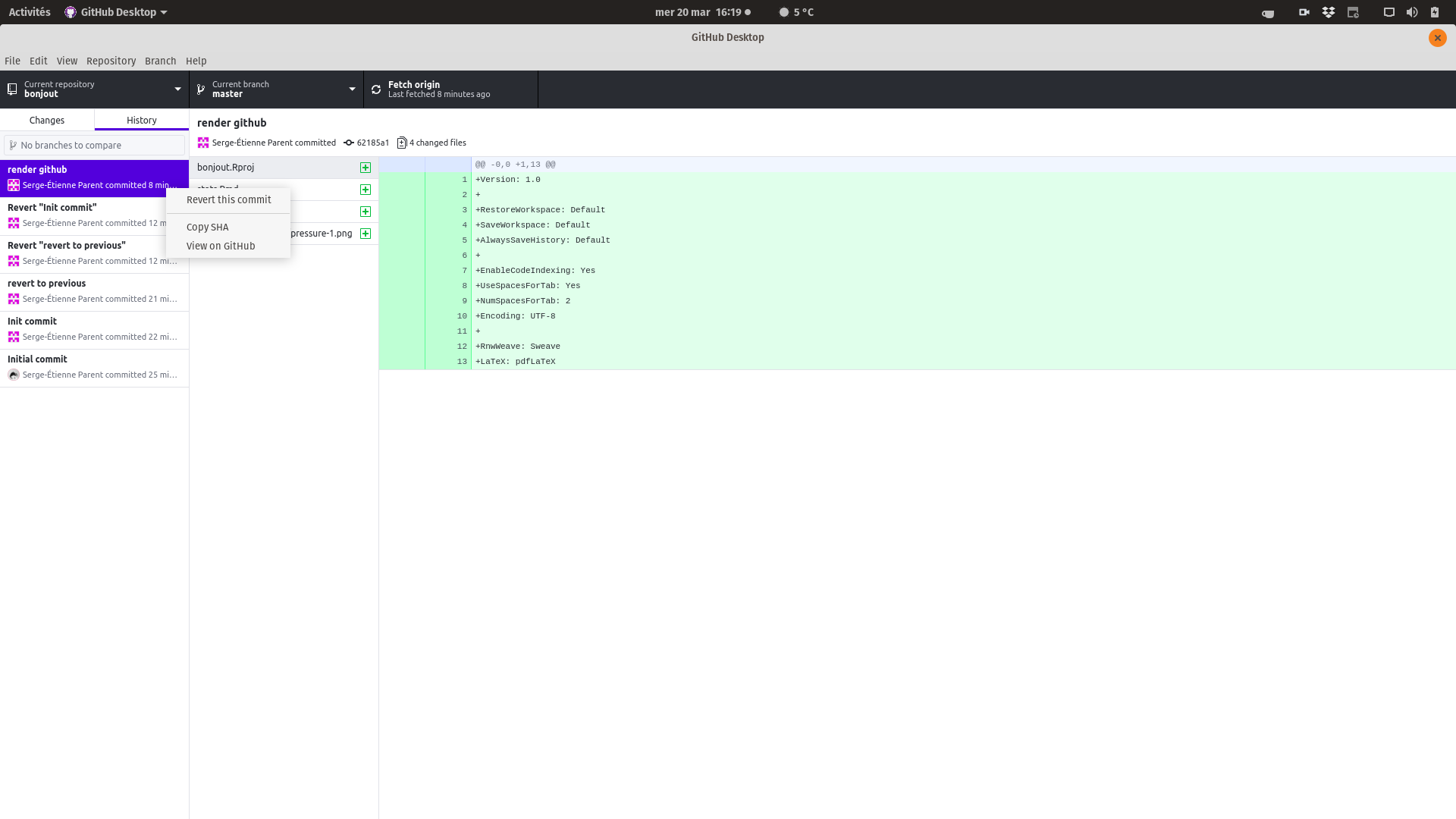The width and height of the screenshot is (1456, 819).
Task: Select the revert to previous commit
Action: pos(94,292)
